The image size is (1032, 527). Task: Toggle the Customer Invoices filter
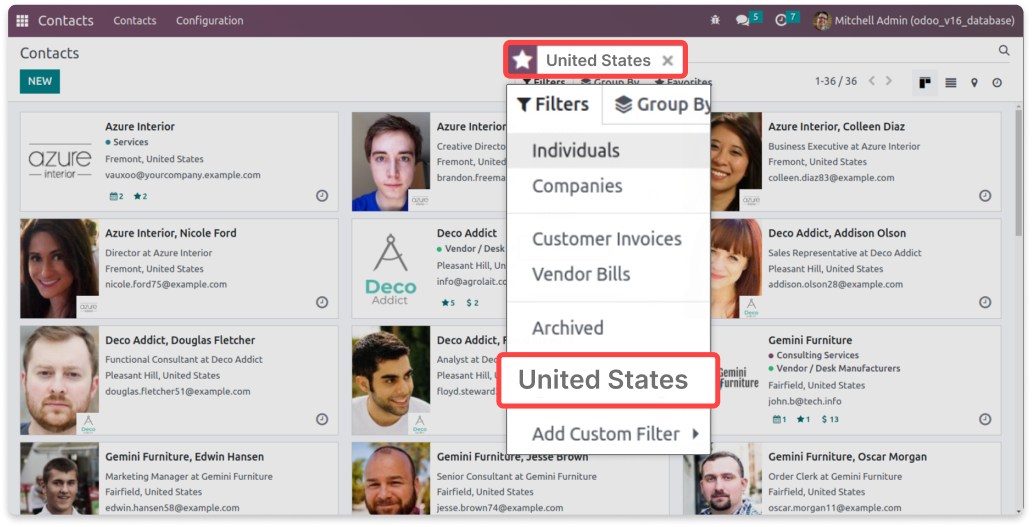(609, 238)
